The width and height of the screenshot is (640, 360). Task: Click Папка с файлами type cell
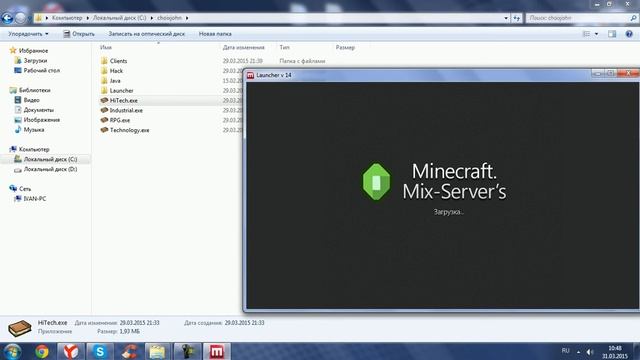click(x=302, y=61)
